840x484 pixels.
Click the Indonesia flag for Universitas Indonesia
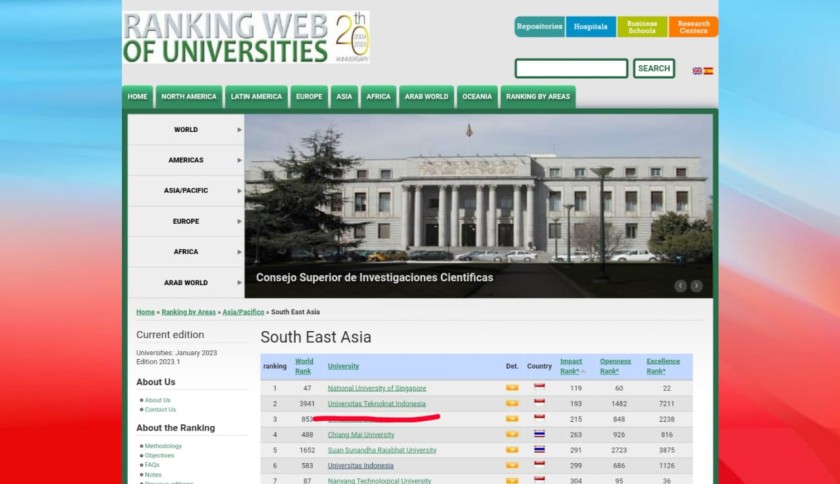(x=539, y=465)
